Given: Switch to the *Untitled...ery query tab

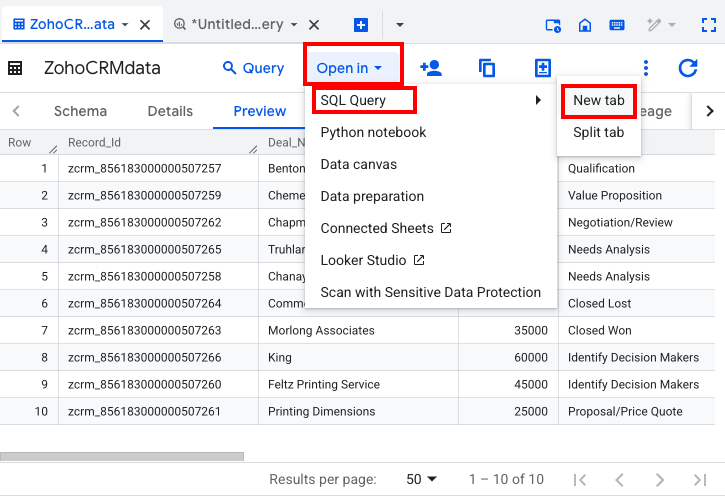Looking at the screenshot, I should [x=237, y=24].
